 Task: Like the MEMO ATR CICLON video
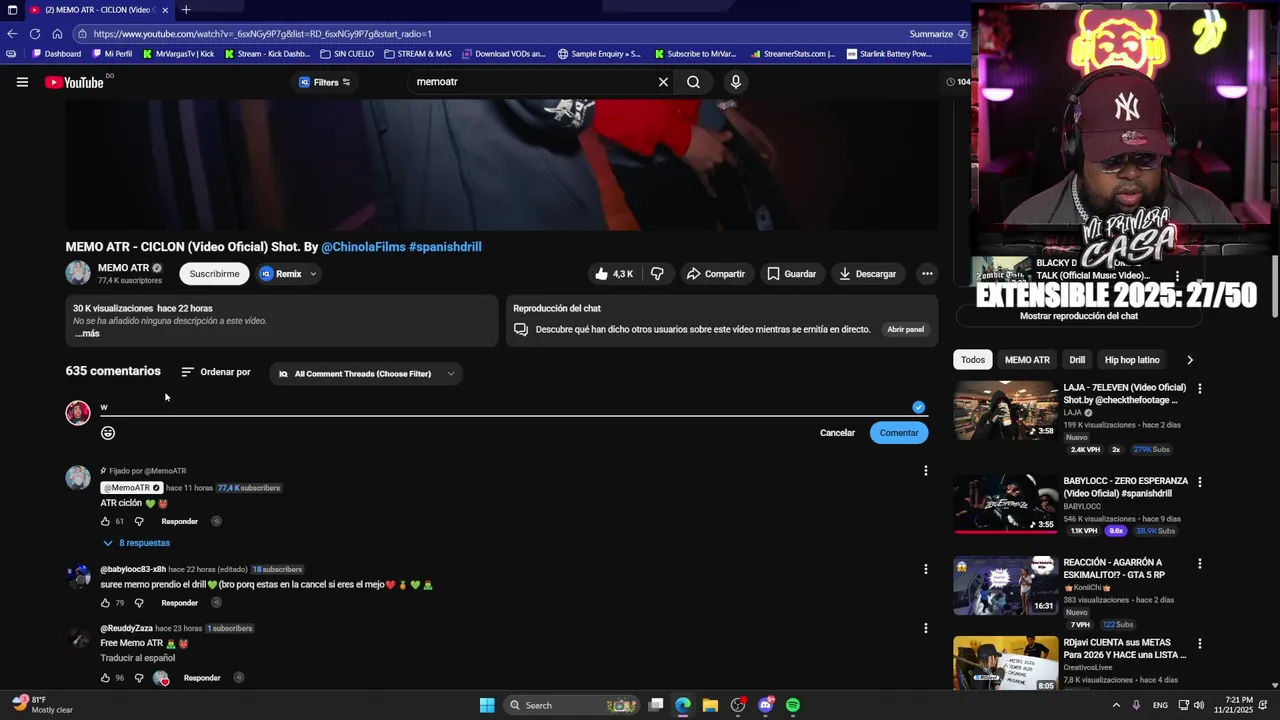coord(614,274)
